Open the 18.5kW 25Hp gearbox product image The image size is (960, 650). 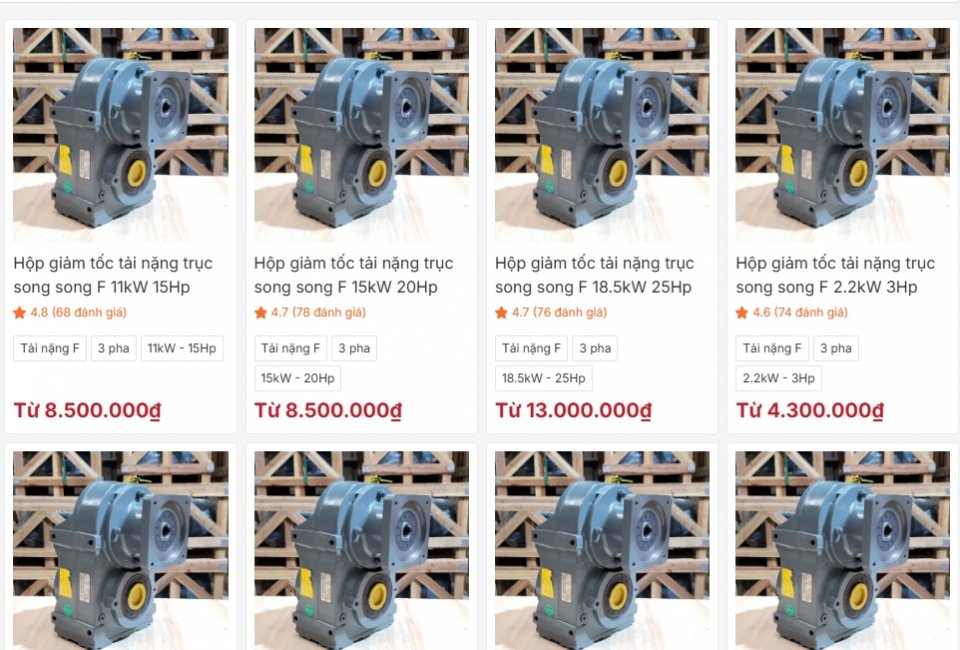[602, 135]
